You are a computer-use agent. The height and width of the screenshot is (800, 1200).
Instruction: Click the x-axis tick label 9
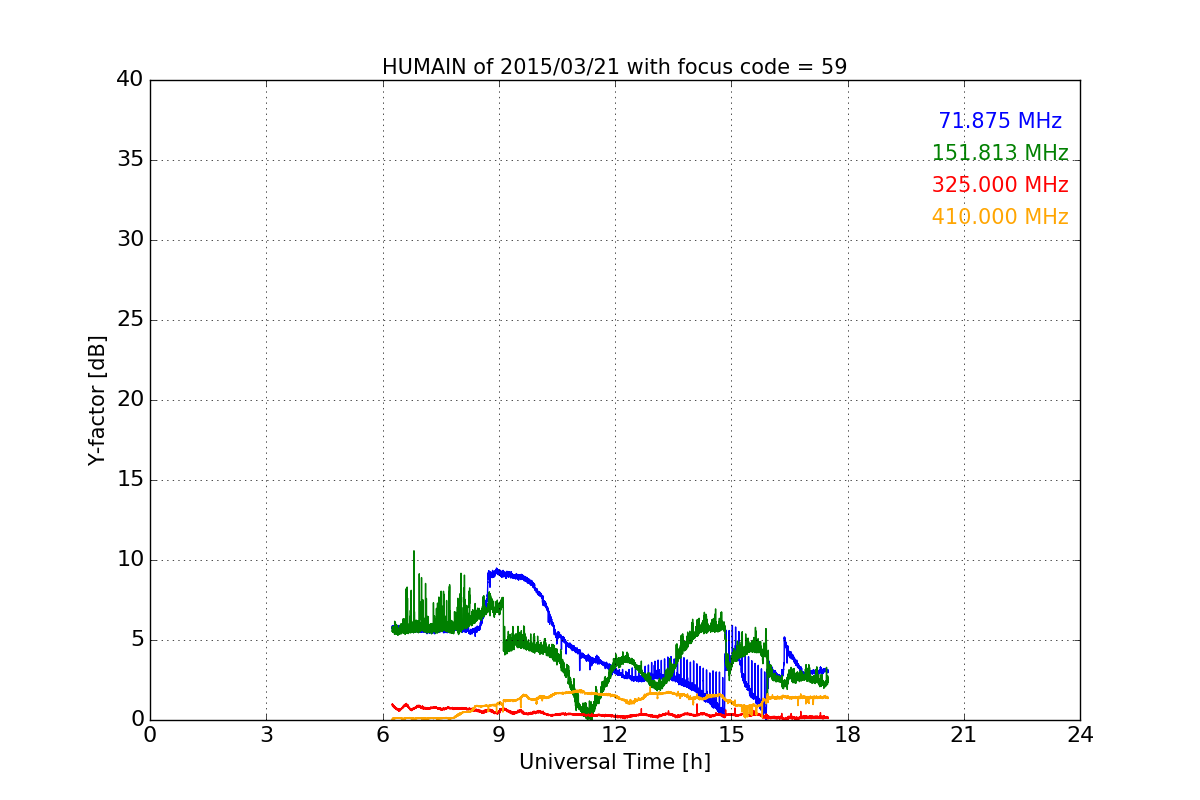tap(499, 734)
